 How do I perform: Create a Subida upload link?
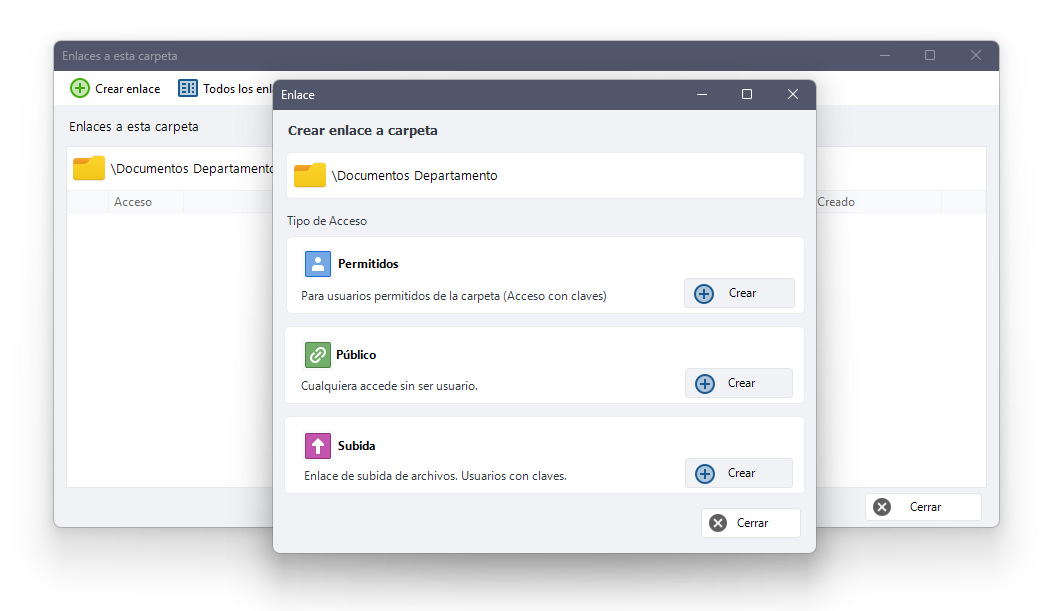pos(739,473)
